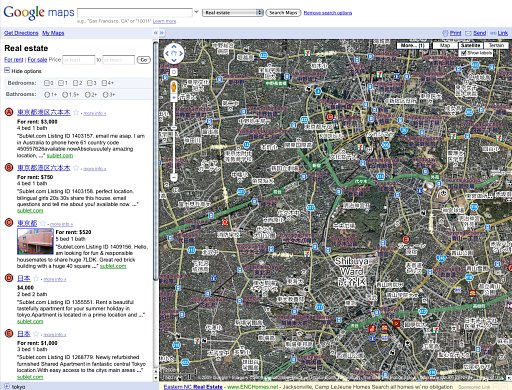Select the 3+ bathrooms radio button

coord(106,95)
